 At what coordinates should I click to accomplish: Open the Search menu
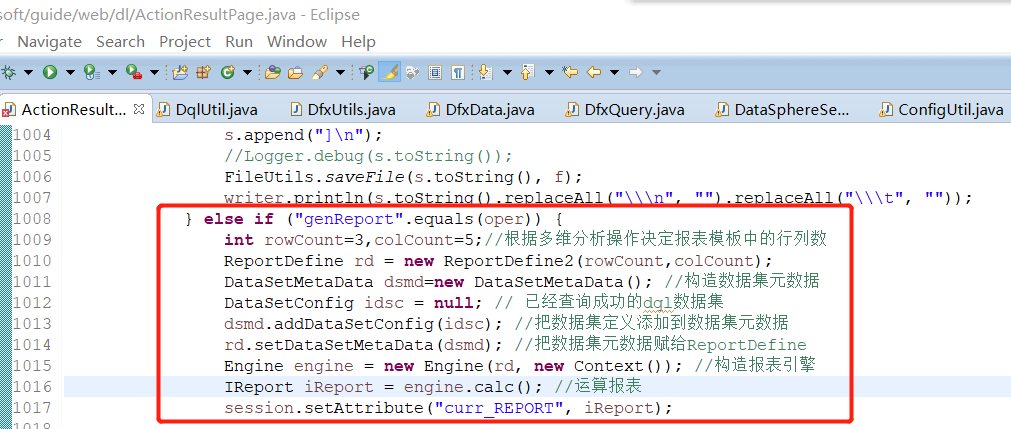121,42
